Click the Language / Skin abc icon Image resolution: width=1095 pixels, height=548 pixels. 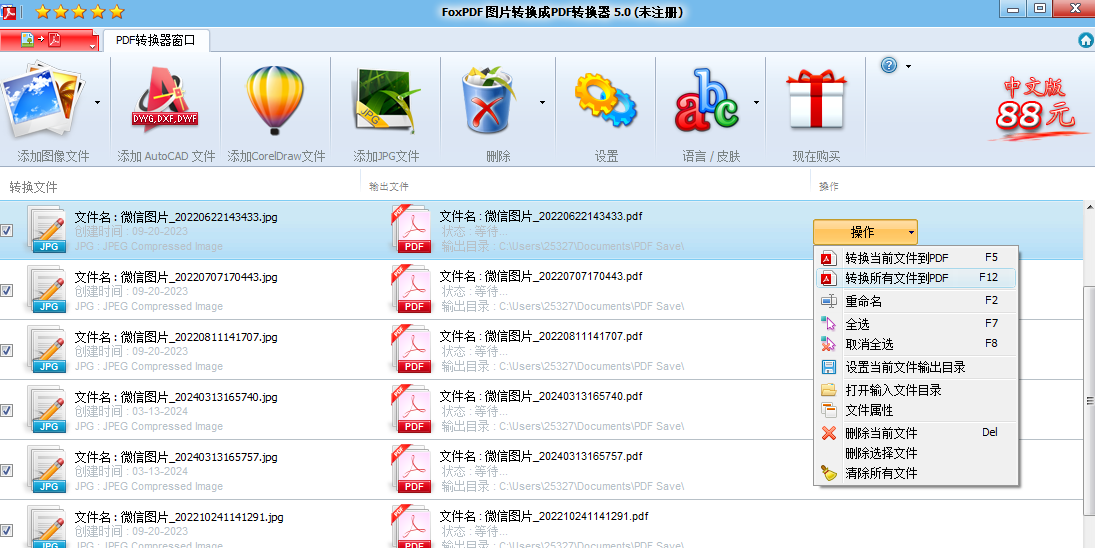pos(705,101)
